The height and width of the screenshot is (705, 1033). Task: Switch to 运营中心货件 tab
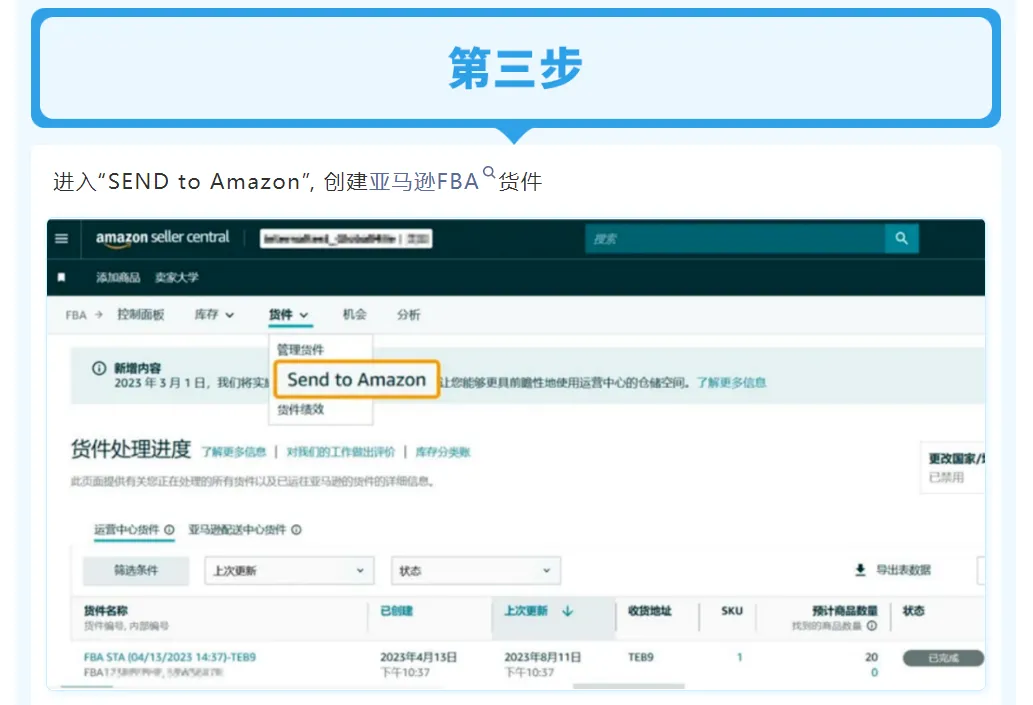(x=126, y=530)
